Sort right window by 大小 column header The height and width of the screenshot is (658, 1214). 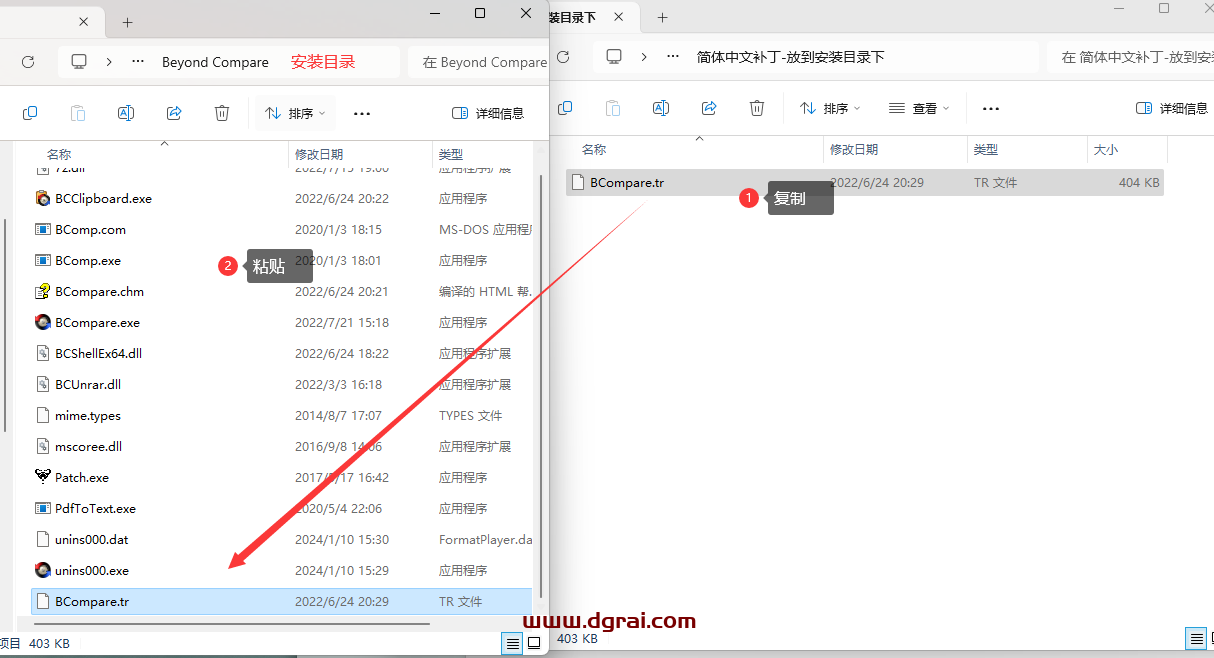1106,149
